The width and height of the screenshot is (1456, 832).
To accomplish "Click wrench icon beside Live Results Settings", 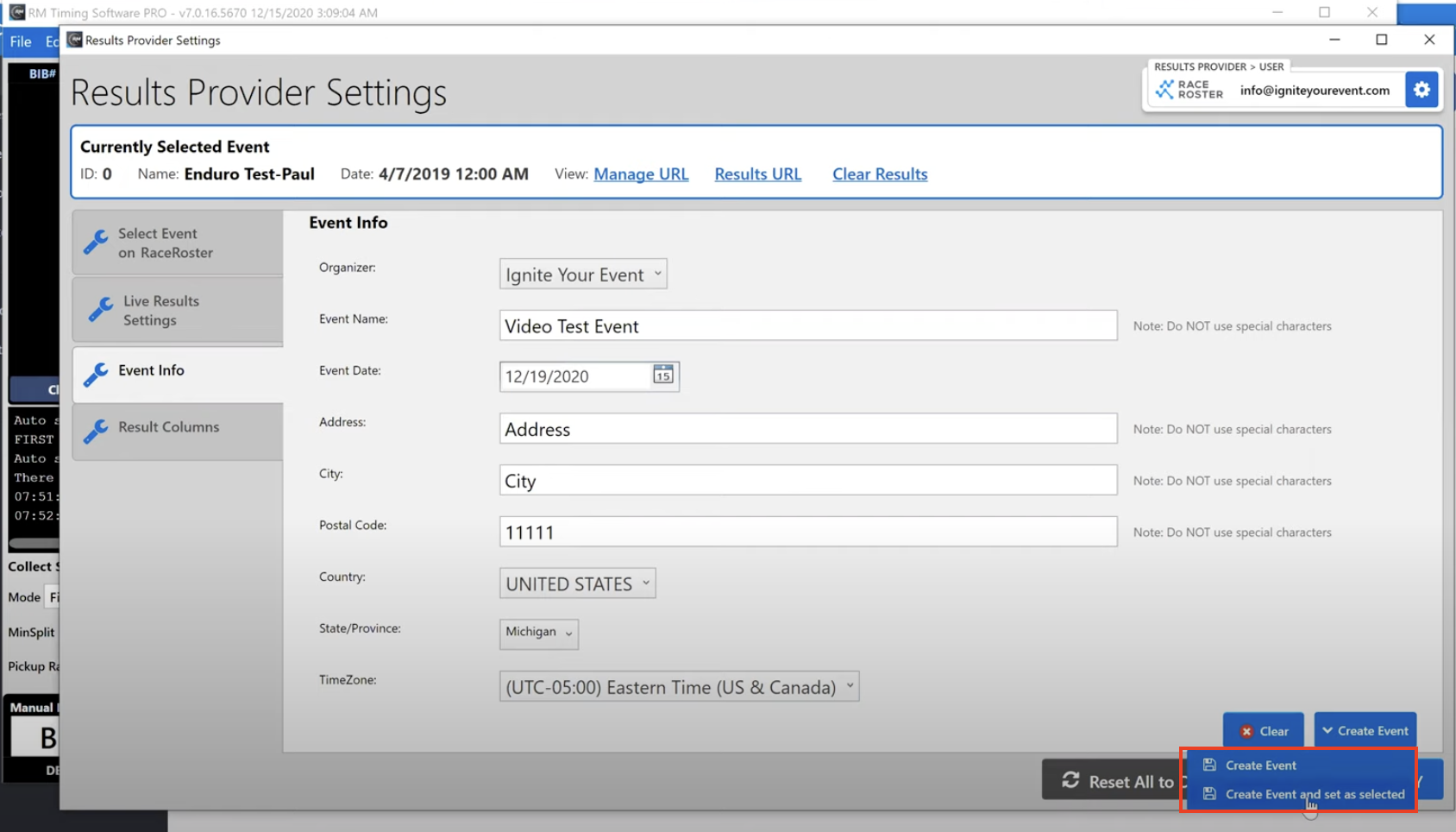I will click(100, 310).
